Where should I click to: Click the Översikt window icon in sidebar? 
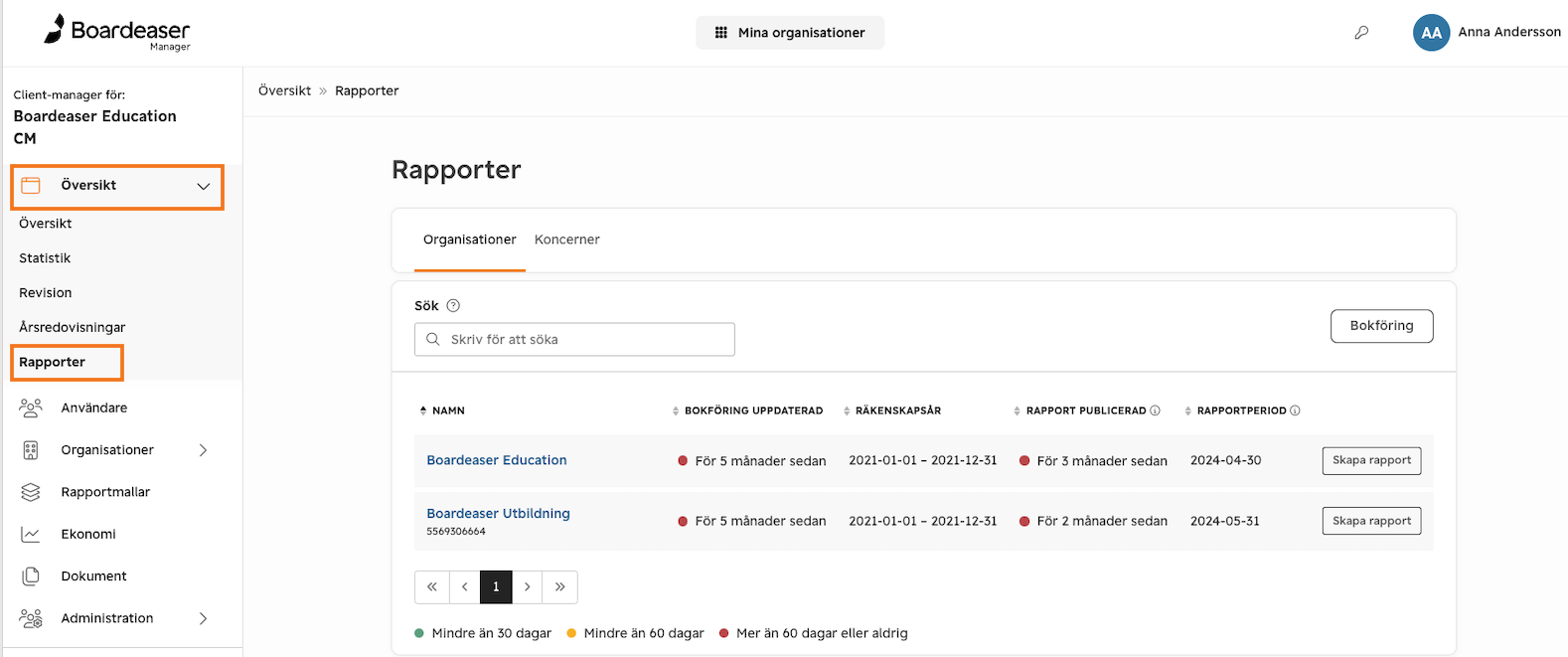[31, 186]
